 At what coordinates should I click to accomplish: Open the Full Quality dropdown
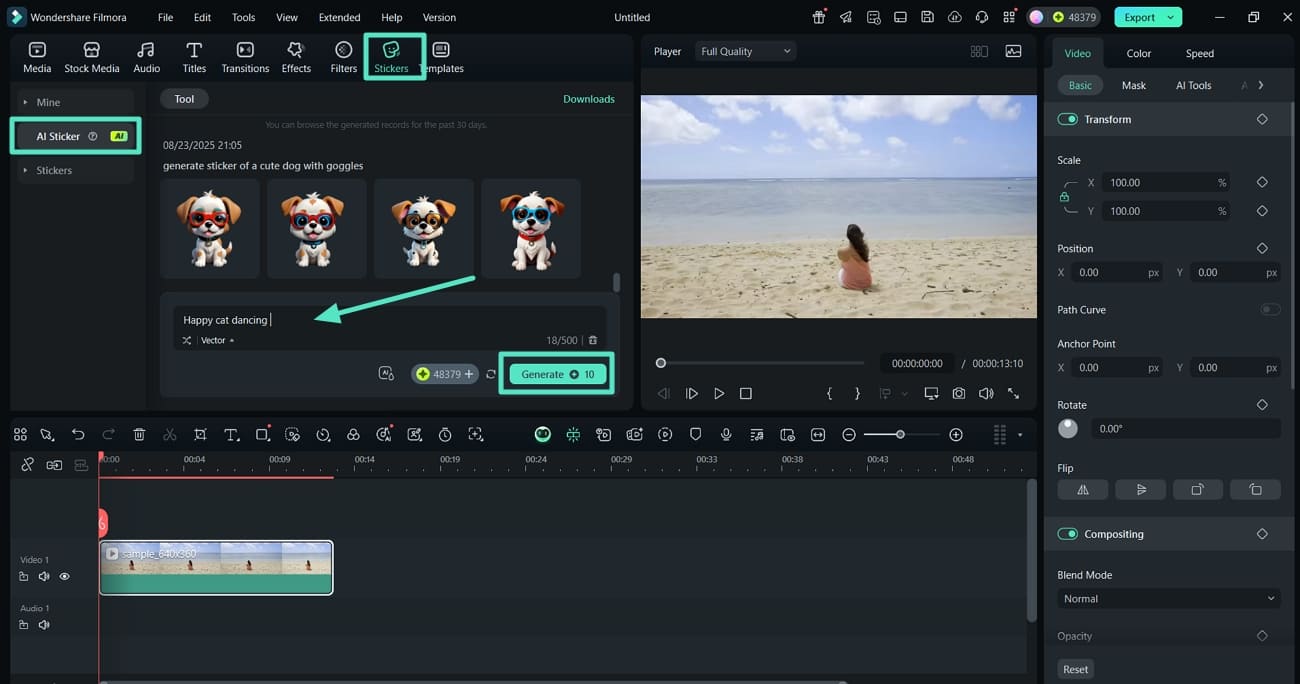click(745, 51)
